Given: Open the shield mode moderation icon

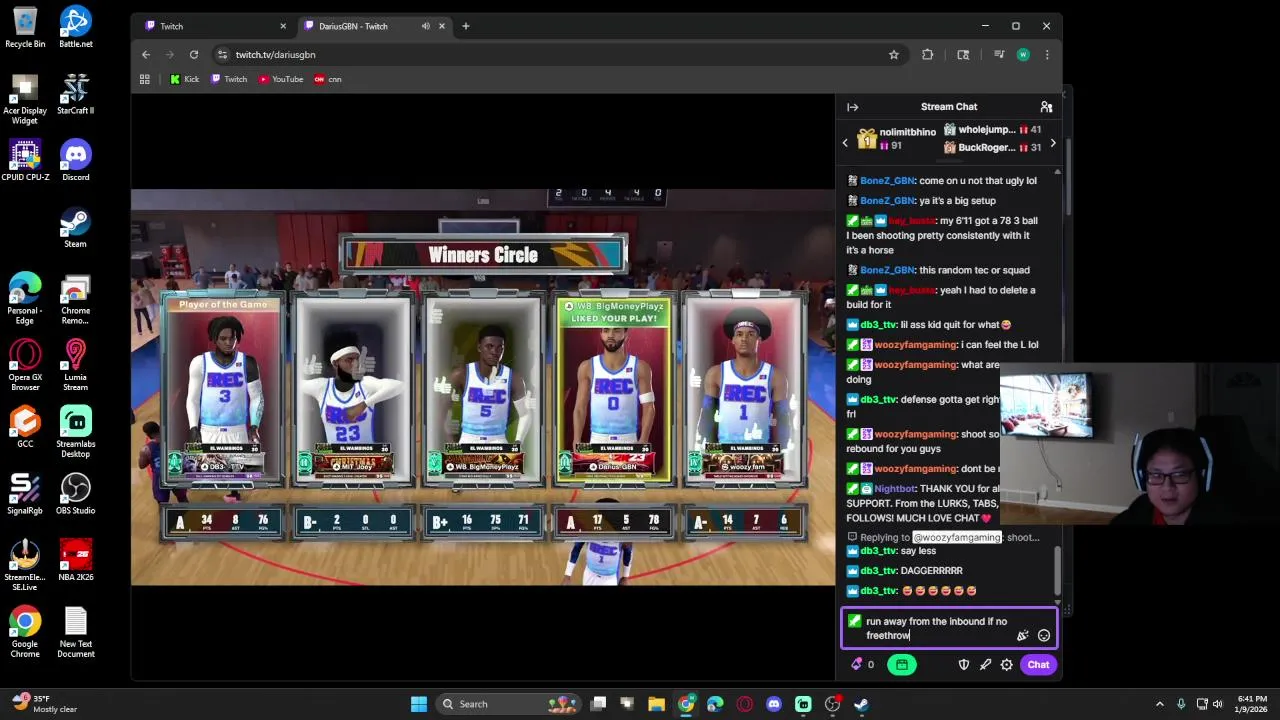Looking at the screenshot, I should (x=964, y=665).
